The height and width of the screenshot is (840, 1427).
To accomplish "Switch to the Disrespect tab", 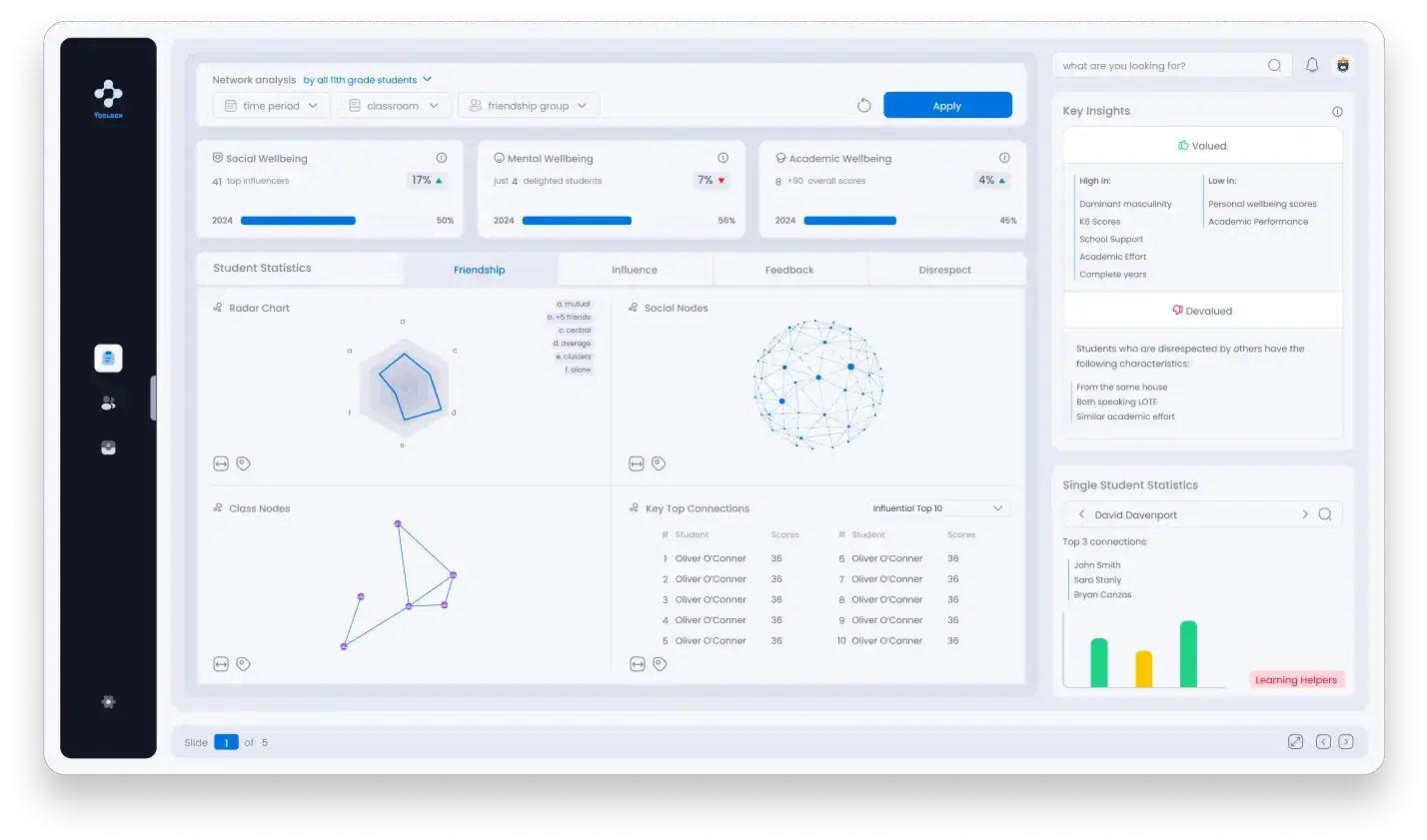I will (945, 270).
